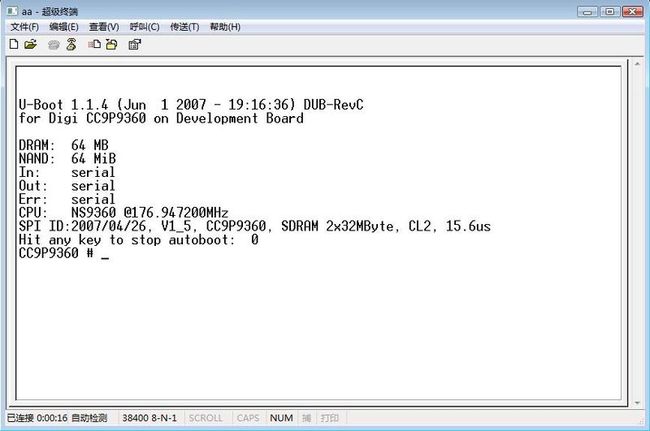Image resolution: width=650 pixels, height=431 pixels.
Task: Click the New connection toolbar icon
Action: (x=14, y=44)
